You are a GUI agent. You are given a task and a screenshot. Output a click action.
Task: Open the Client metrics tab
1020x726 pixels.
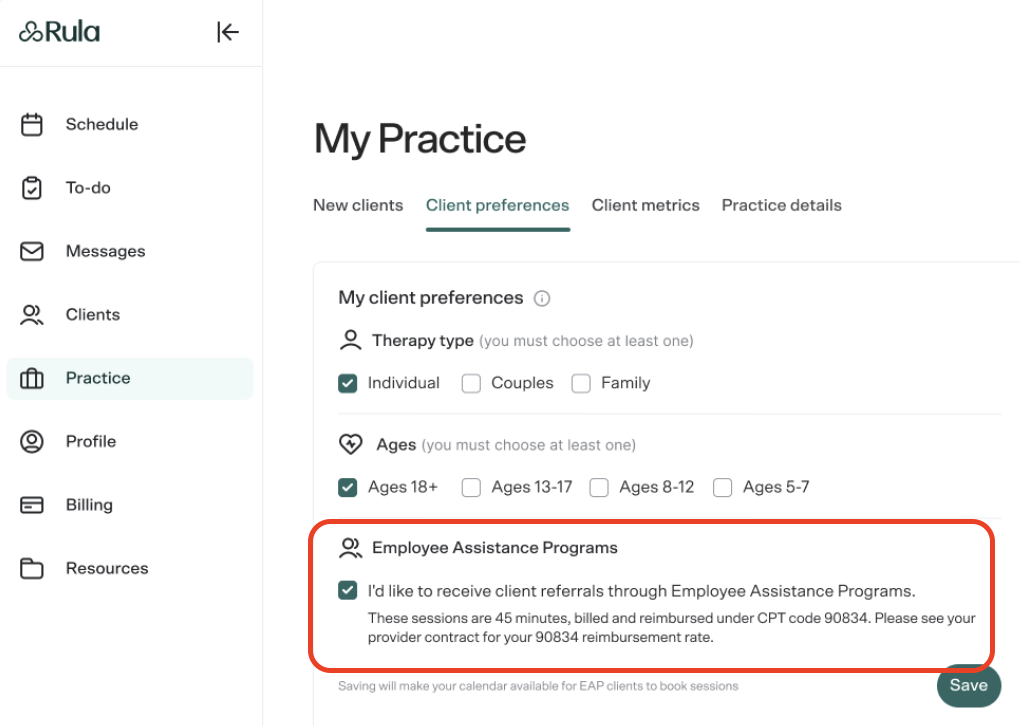coord(645,206)
